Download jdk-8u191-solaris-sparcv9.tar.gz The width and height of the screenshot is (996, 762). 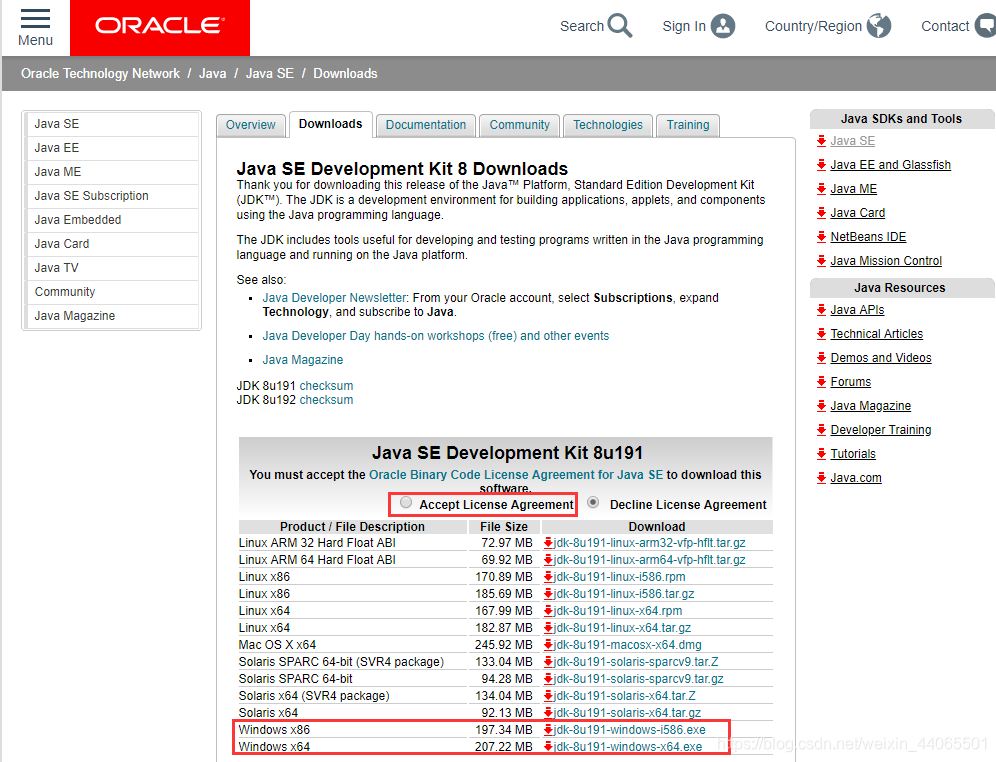coord(638,679)
